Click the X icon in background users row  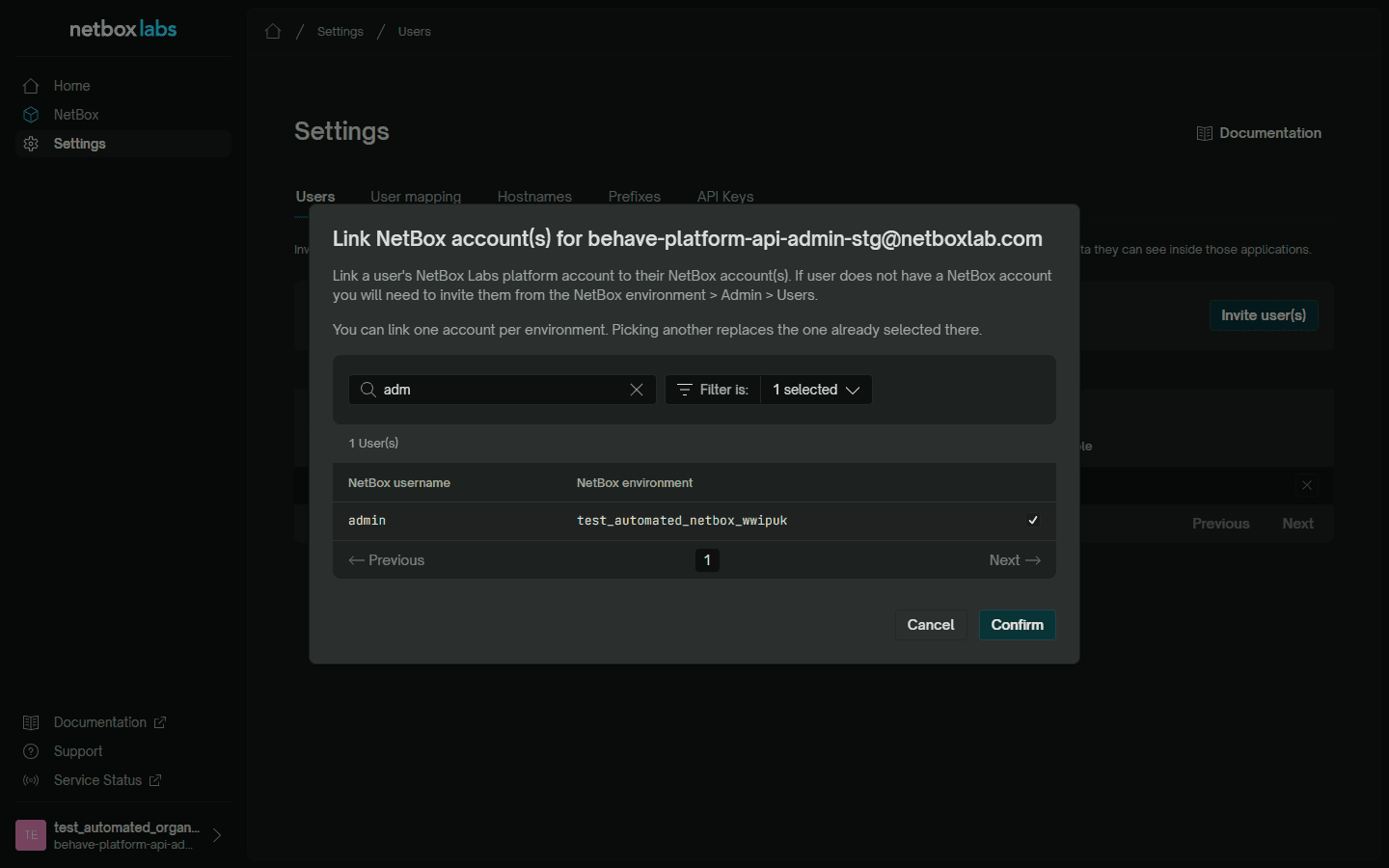(x=1307, y=485)
